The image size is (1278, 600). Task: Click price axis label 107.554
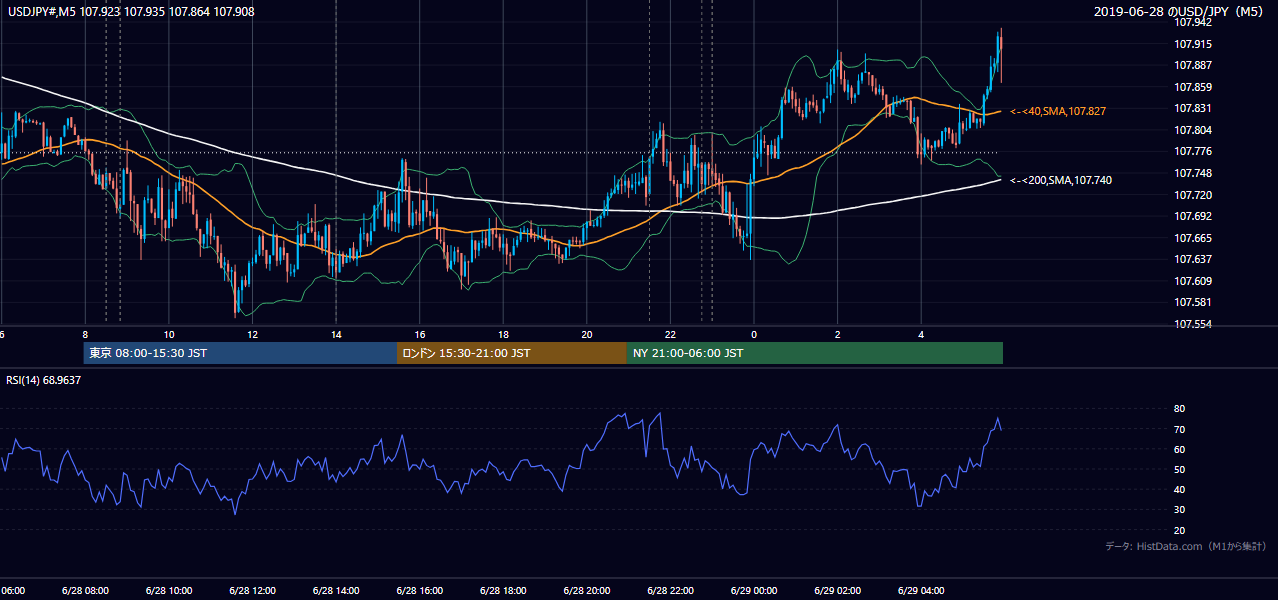(x=1194, y=324)
